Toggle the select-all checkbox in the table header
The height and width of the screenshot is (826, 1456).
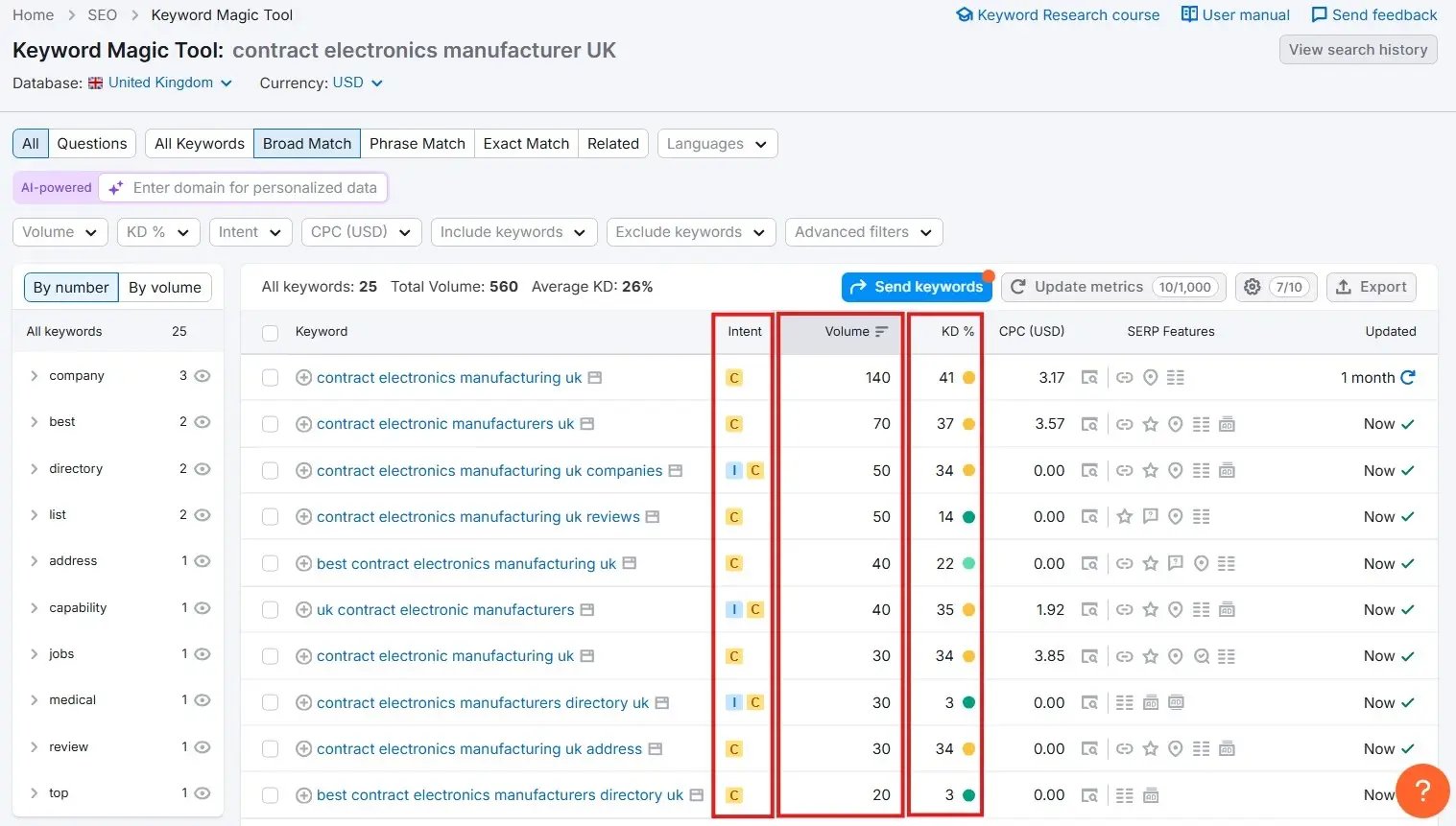click(x=270, y=332)
